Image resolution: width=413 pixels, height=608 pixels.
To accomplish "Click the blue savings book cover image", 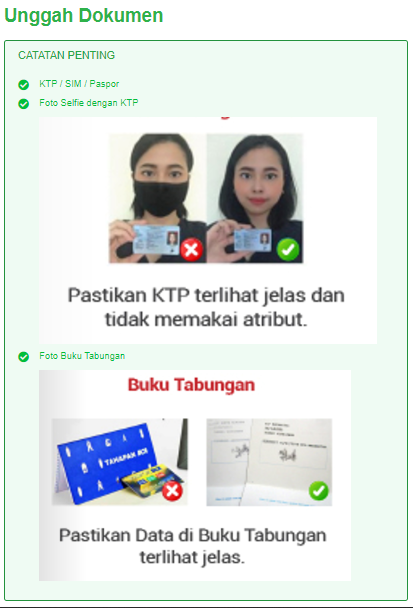I will (120, 462).
